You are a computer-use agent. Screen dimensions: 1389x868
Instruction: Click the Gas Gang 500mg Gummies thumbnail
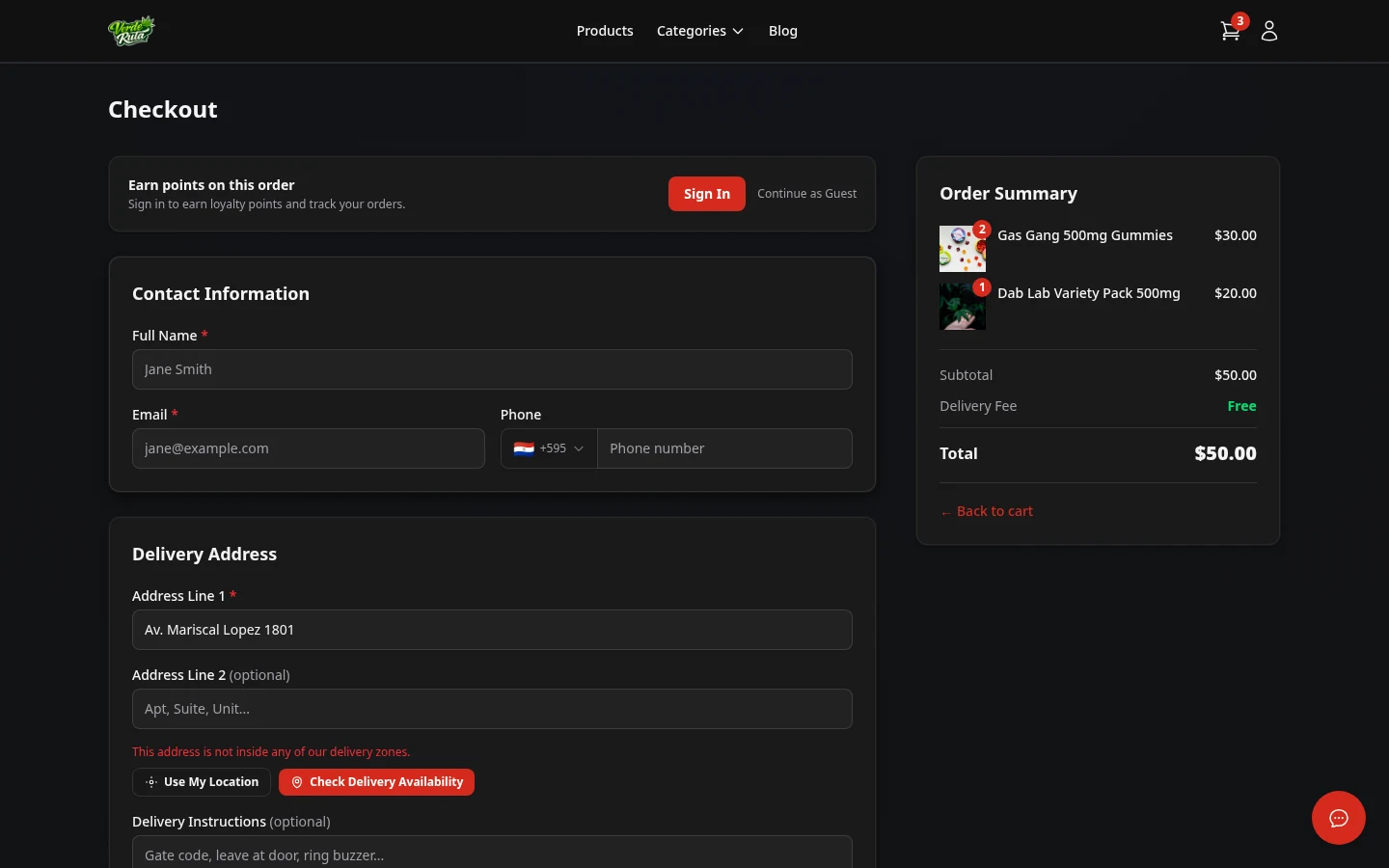pyautogui.click(x=963, y=249)
